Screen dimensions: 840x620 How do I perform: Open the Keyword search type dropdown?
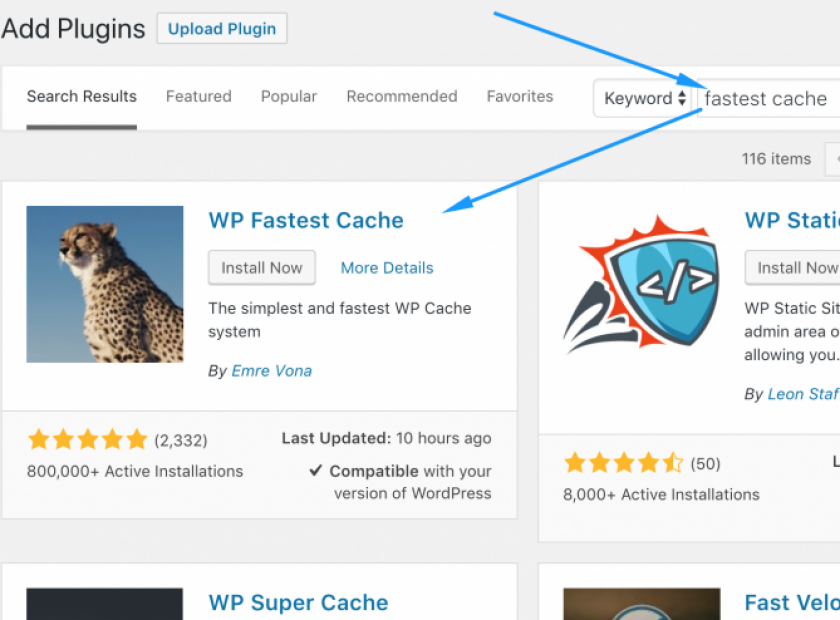[645, 98]
